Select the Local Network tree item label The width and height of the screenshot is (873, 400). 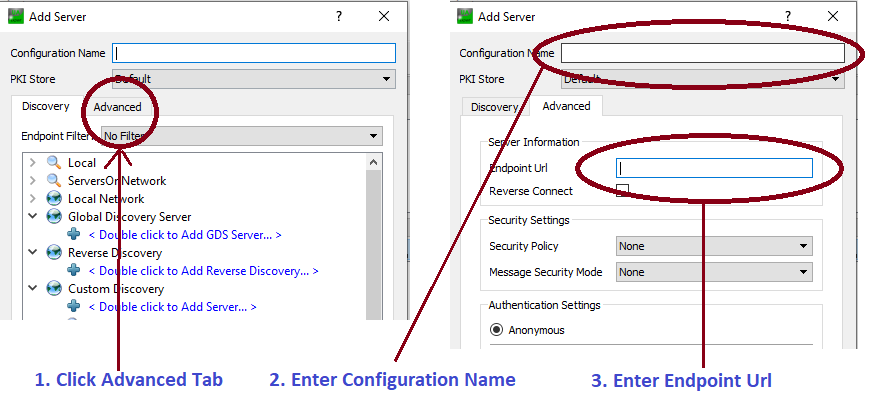point(106,198)
